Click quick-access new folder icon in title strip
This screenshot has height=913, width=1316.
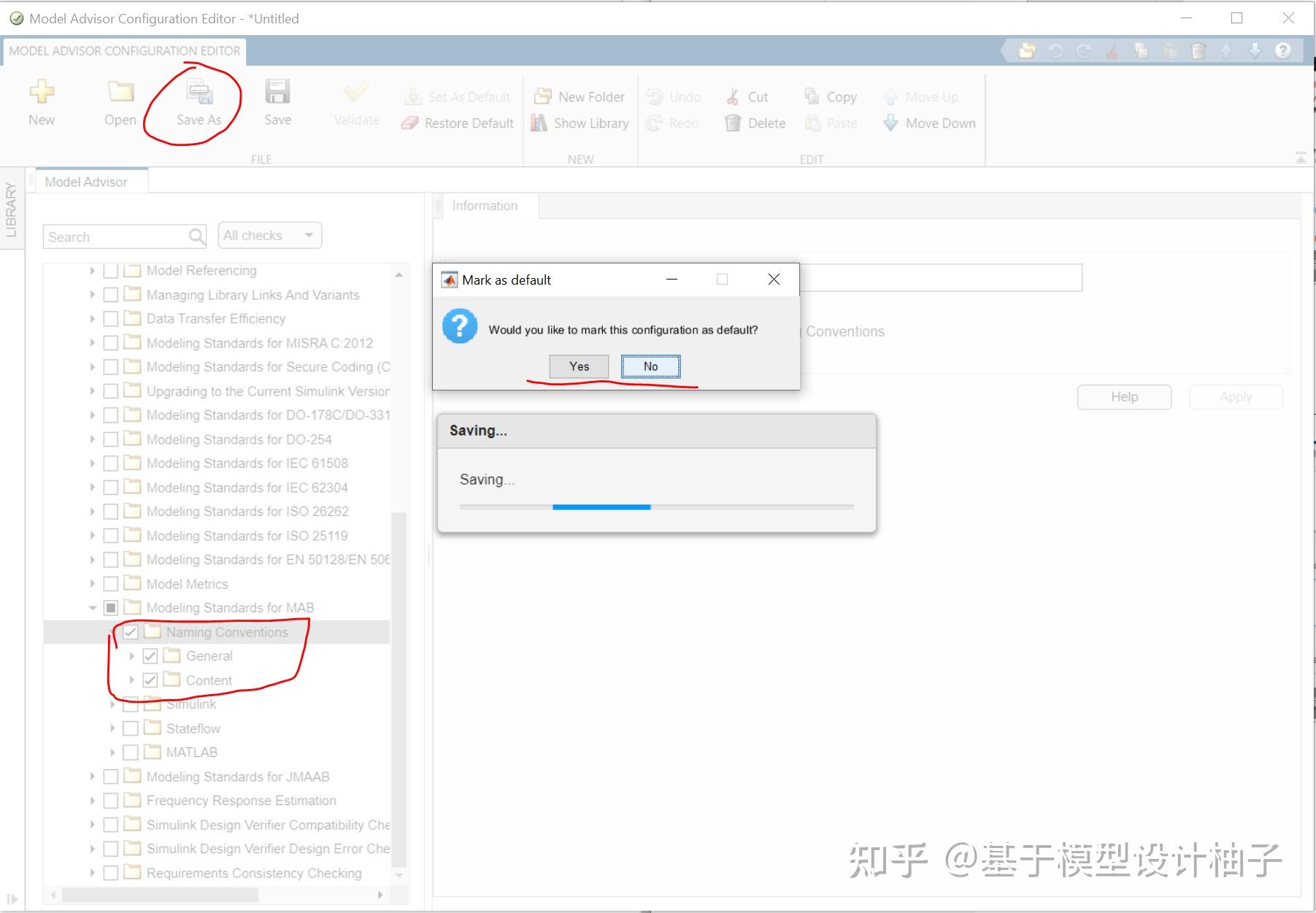pyautogui.click(x=1028, y=50)
